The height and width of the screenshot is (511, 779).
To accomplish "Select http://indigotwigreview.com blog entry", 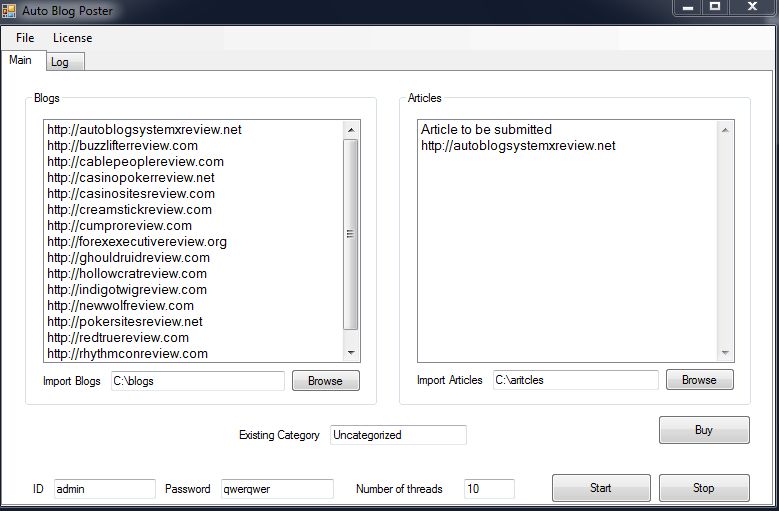I will coord(127,289).
